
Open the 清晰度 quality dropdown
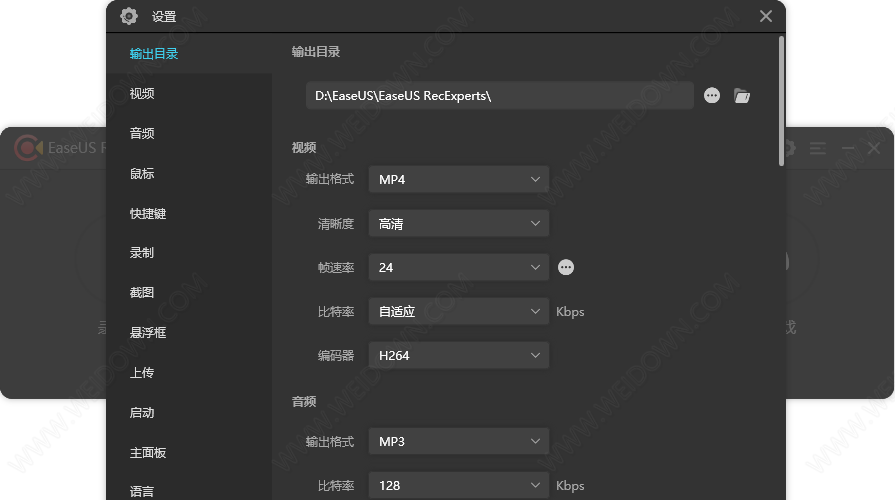(x=458, y=224)
